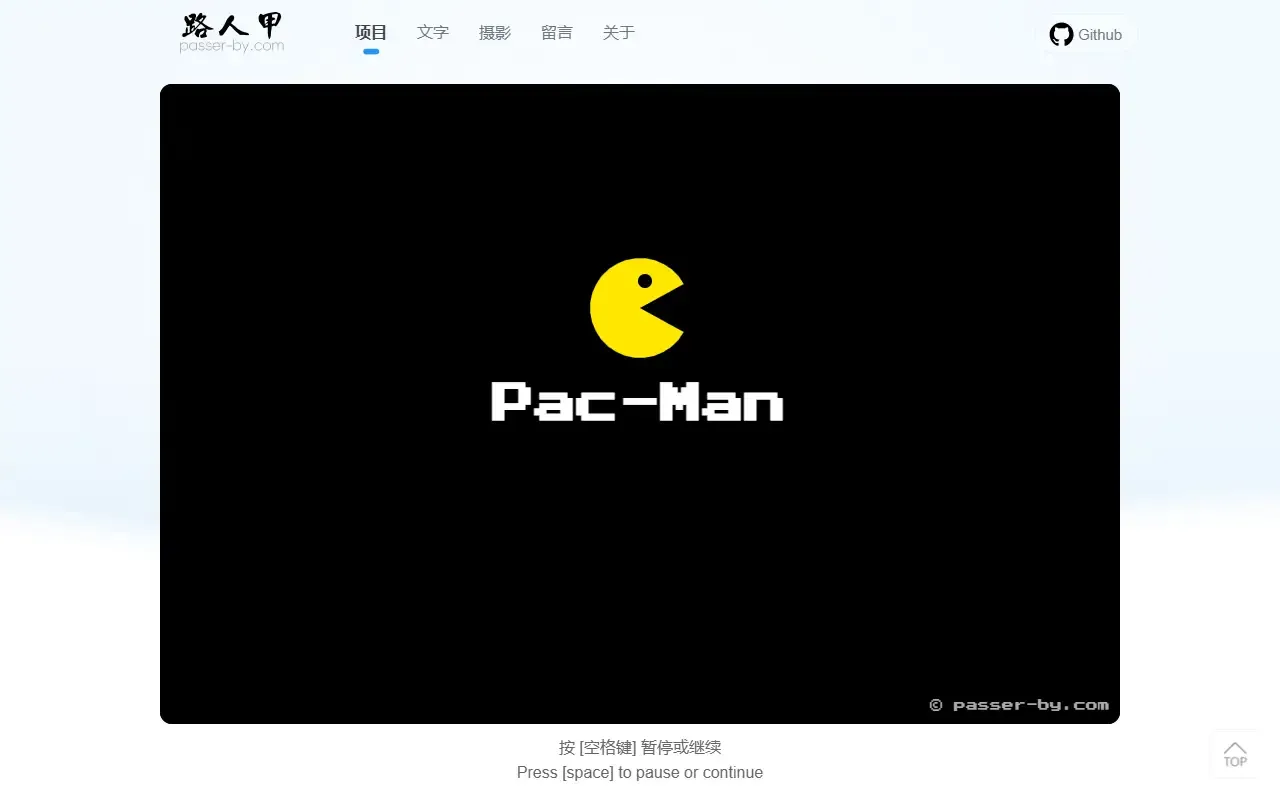This screenshot has width=1280, height=800.
Task: Click the Pac-Man title text
Action: pyautogui.click(x=637, y=402)
